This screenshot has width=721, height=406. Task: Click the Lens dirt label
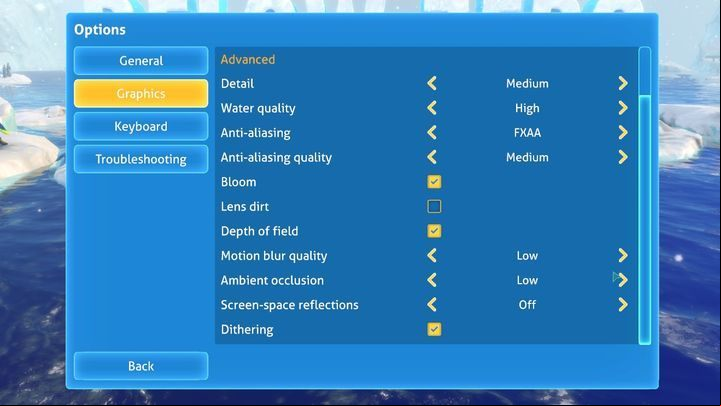coord(245,206)
